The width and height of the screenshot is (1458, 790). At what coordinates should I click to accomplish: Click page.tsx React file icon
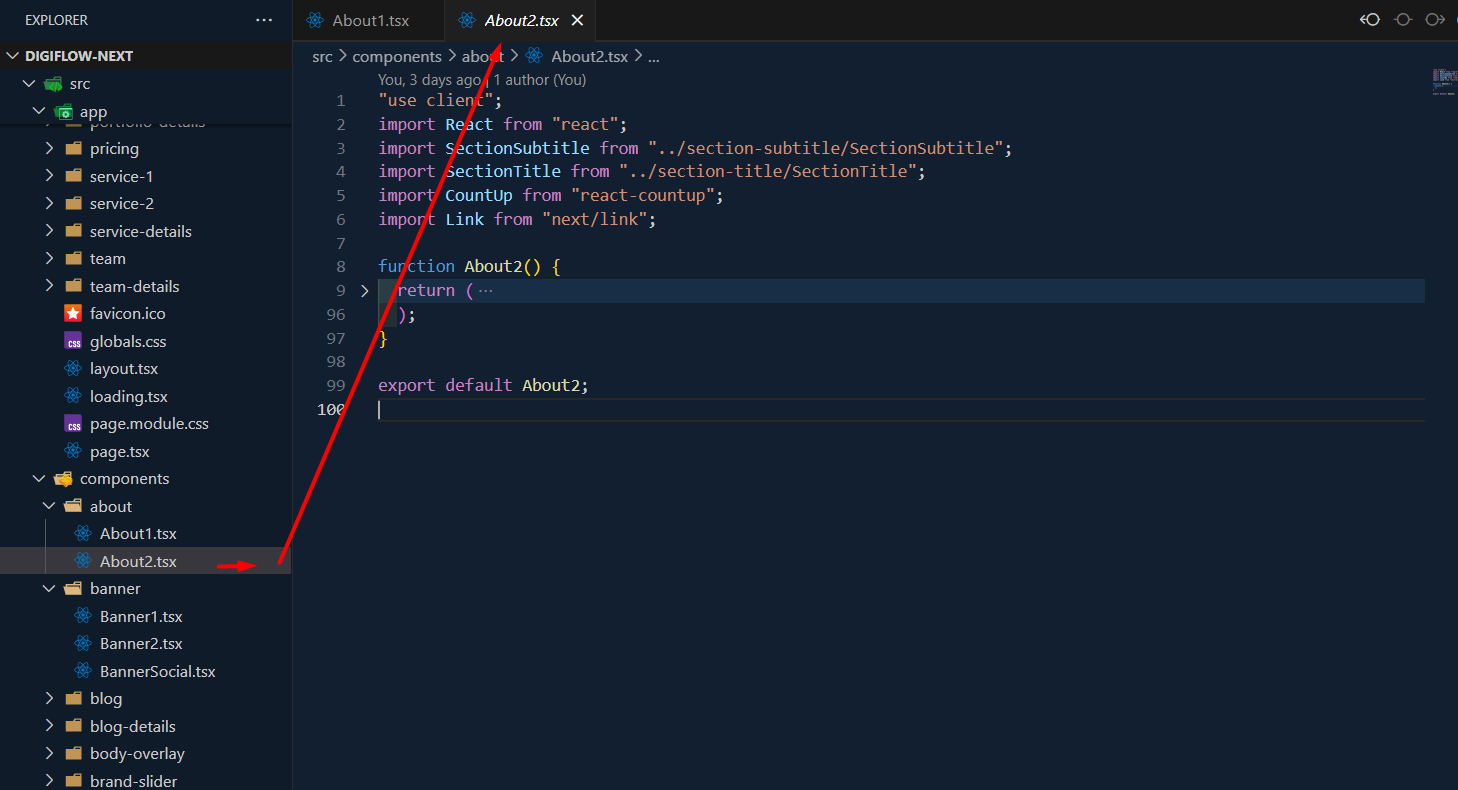click(x=73, y=451)
